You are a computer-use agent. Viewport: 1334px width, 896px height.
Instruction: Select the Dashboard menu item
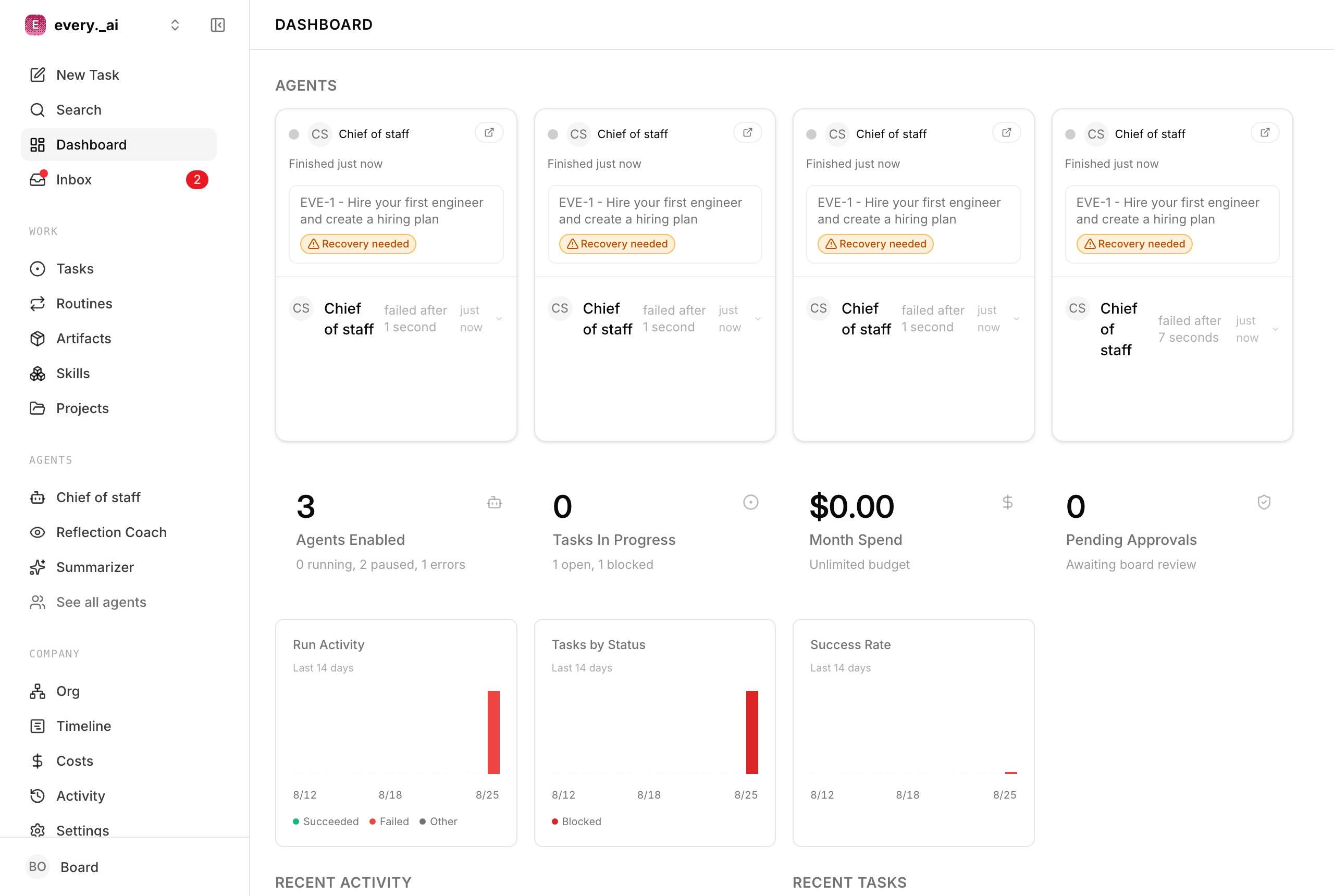pyautogui.click(x=118, y=145)
